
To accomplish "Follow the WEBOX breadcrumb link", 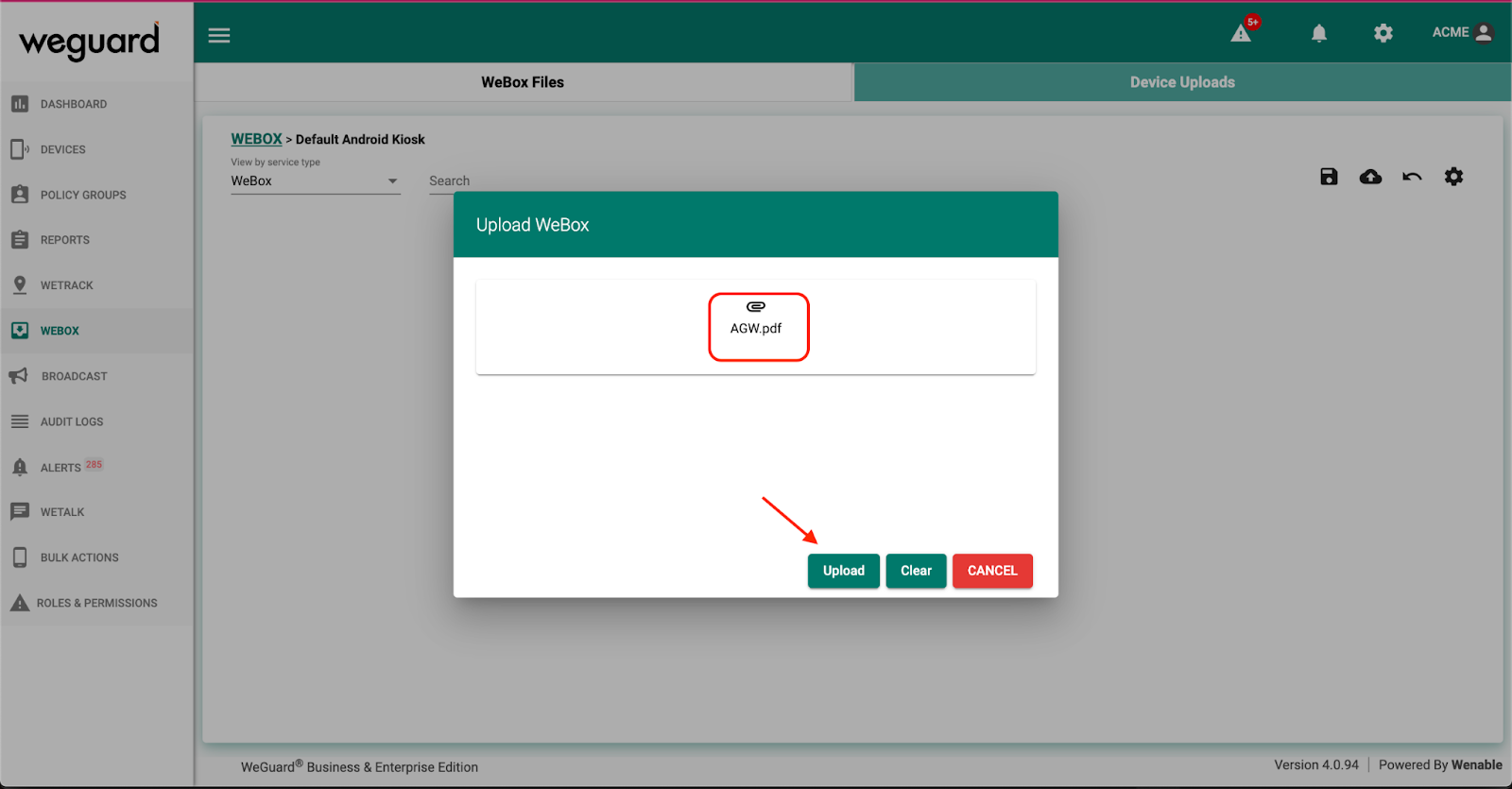I will (256, 139).
